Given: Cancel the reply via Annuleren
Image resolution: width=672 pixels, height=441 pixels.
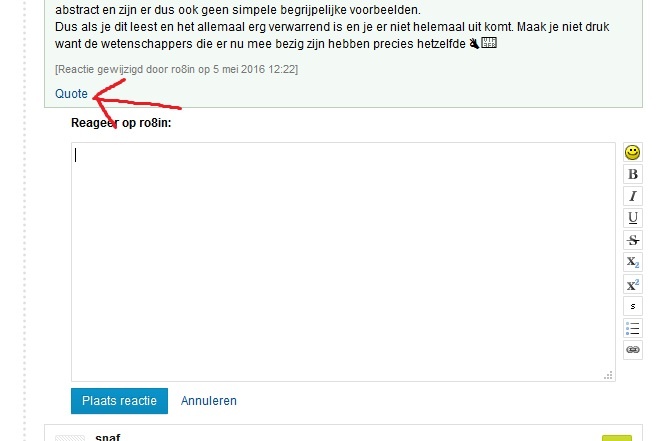Looking at the screenshot, I should tap(209, 401).
